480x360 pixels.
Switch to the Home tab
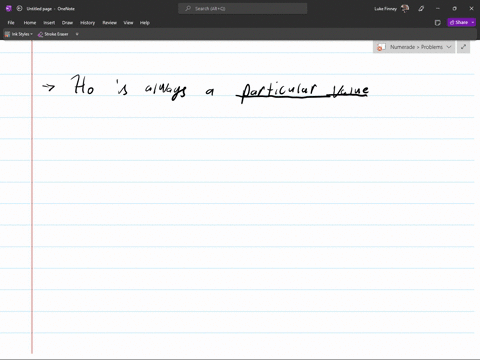pyautogui.click(x=30, y=23)
